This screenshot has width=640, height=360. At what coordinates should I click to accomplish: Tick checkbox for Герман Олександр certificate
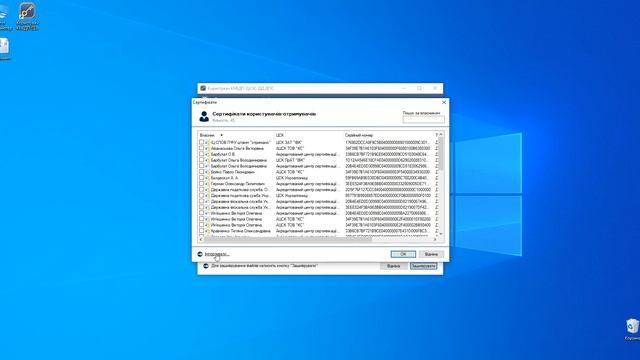tap(202, 184)
